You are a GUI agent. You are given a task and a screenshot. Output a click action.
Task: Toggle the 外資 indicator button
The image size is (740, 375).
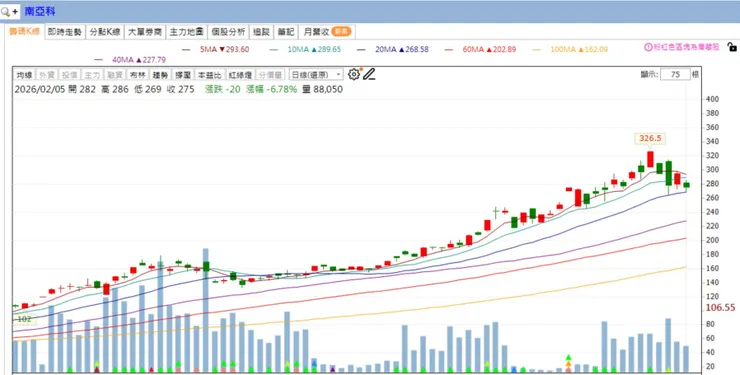click(47, 75)
